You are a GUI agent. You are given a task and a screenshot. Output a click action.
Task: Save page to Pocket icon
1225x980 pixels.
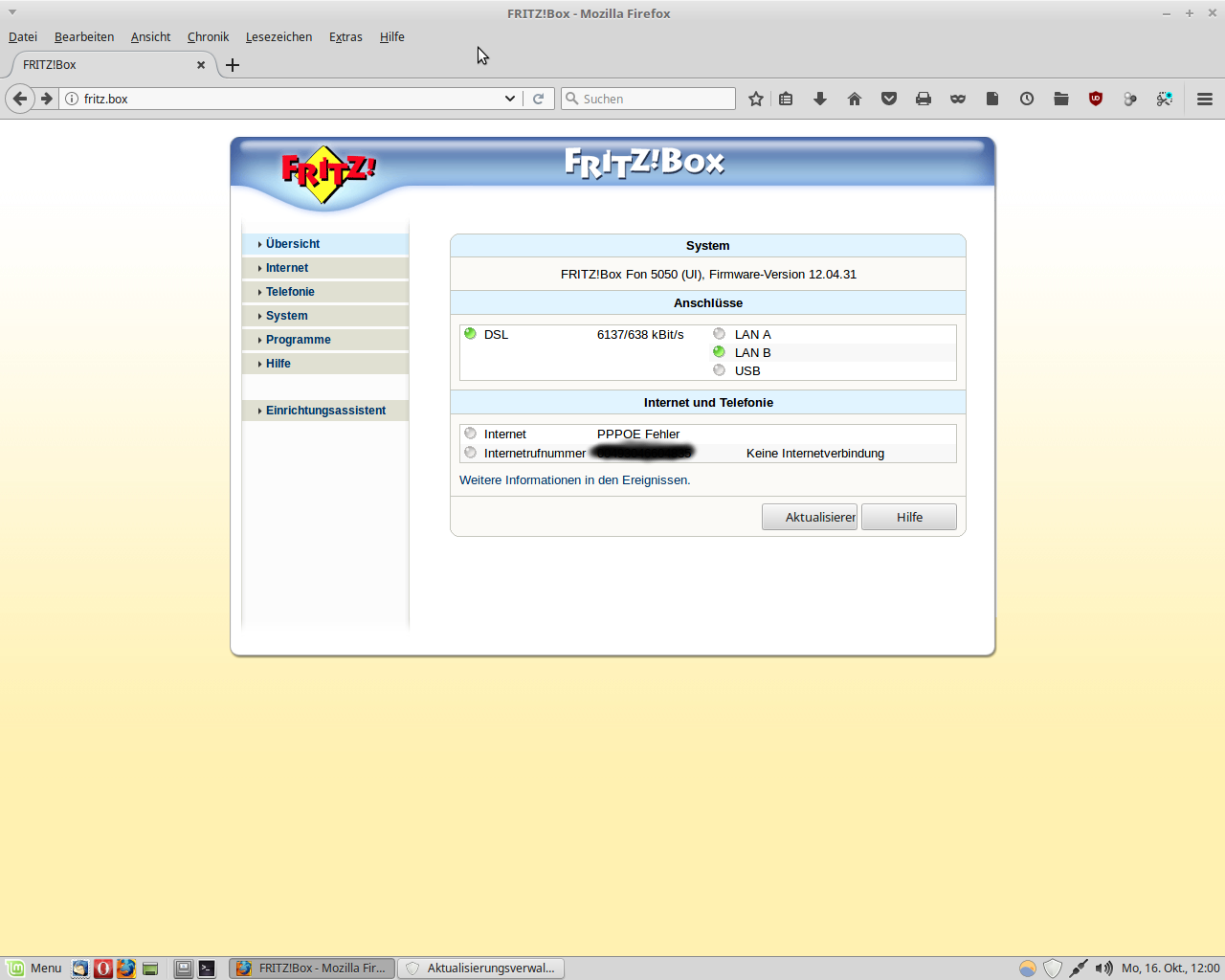[889, 99]
